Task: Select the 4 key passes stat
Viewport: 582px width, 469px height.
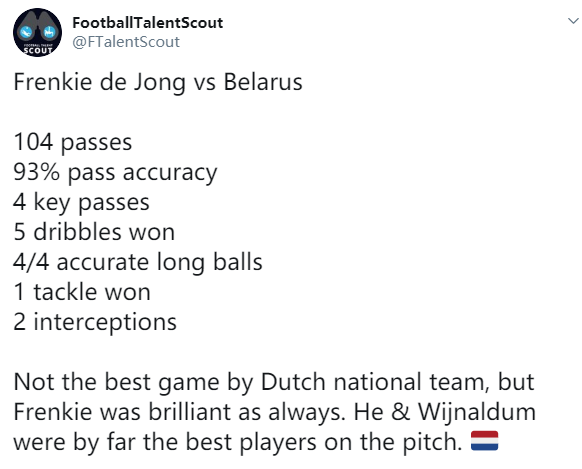Action: coord(81,203)
